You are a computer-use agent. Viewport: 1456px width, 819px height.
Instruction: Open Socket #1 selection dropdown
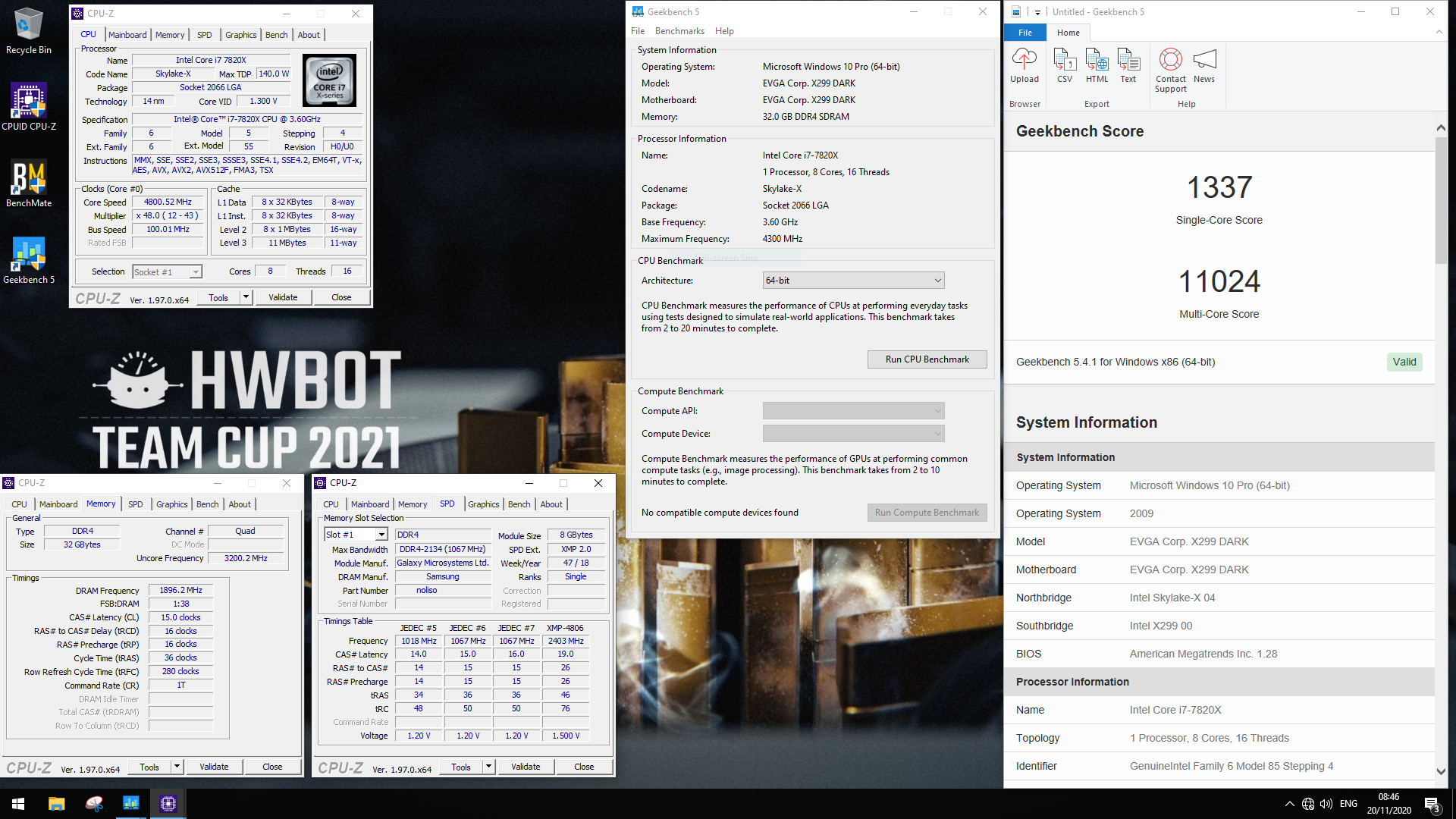(167, 271)
